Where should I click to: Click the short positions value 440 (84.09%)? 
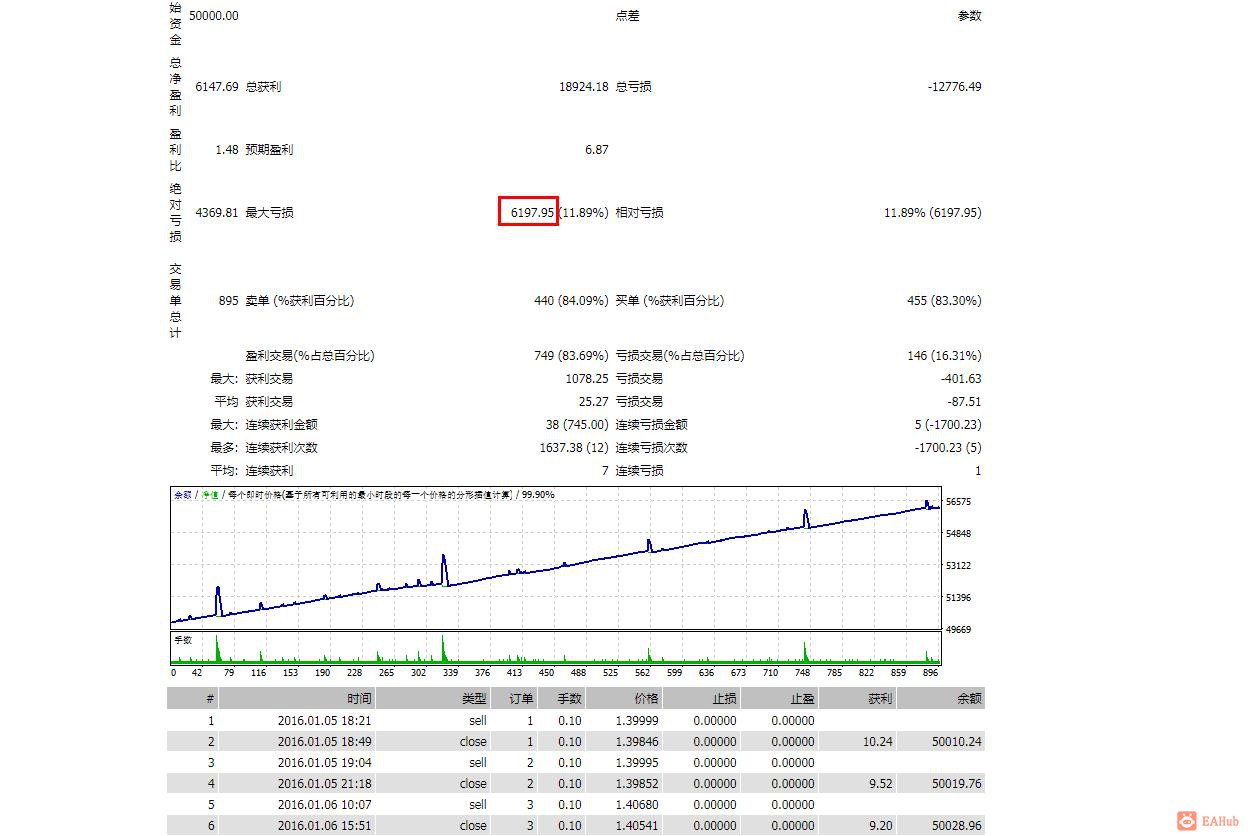pos(571,301)
